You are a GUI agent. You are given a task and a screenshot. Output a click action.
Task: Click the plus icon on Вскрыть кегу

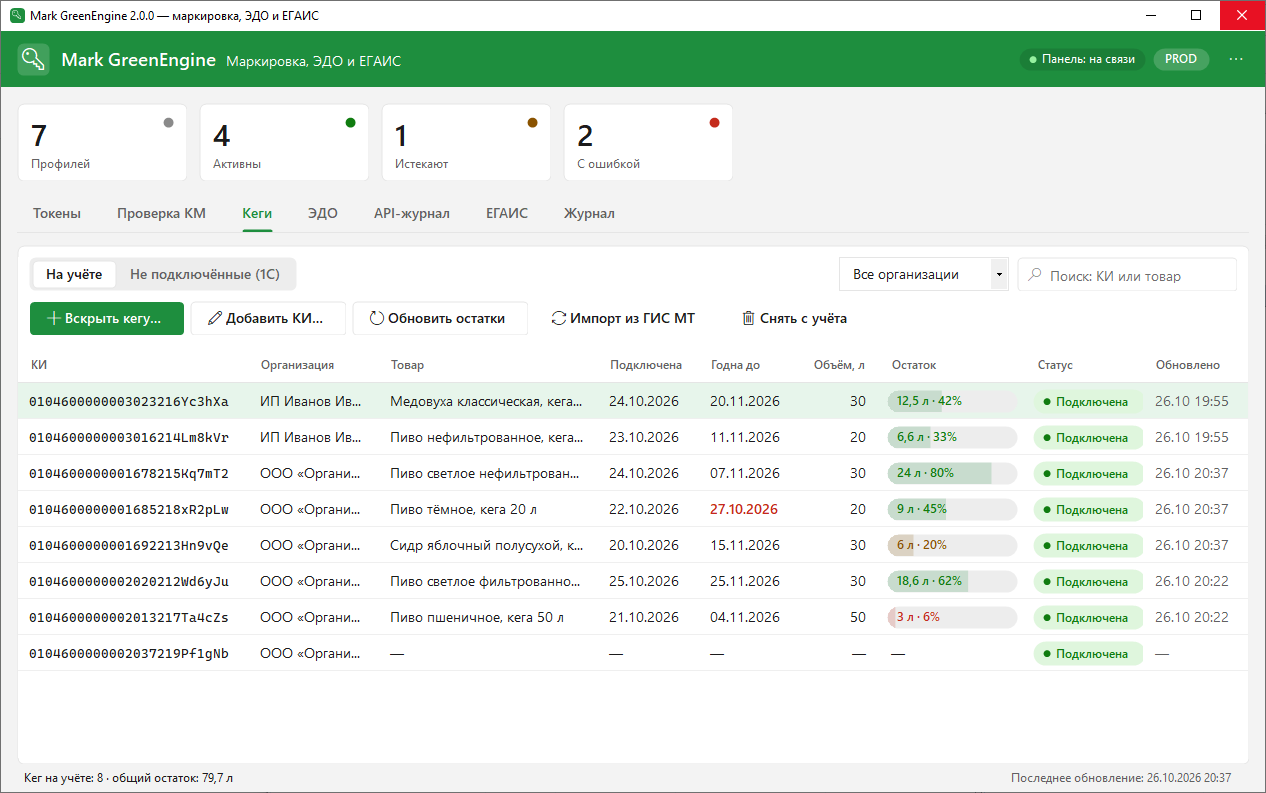click(54, 319)
